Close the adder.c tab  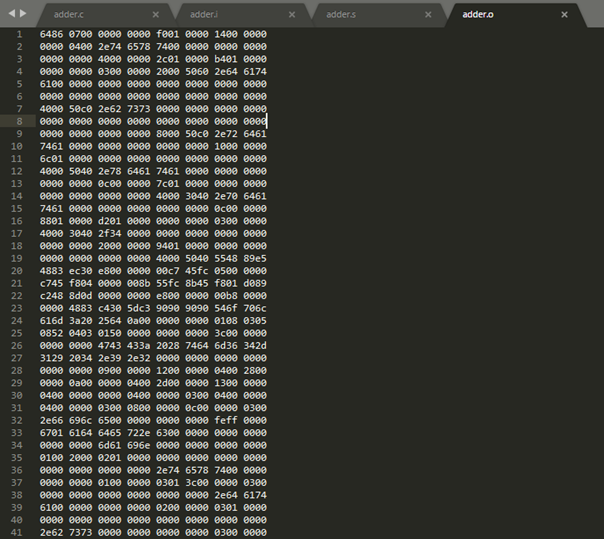pyautogui.click(x=156, y=15)
